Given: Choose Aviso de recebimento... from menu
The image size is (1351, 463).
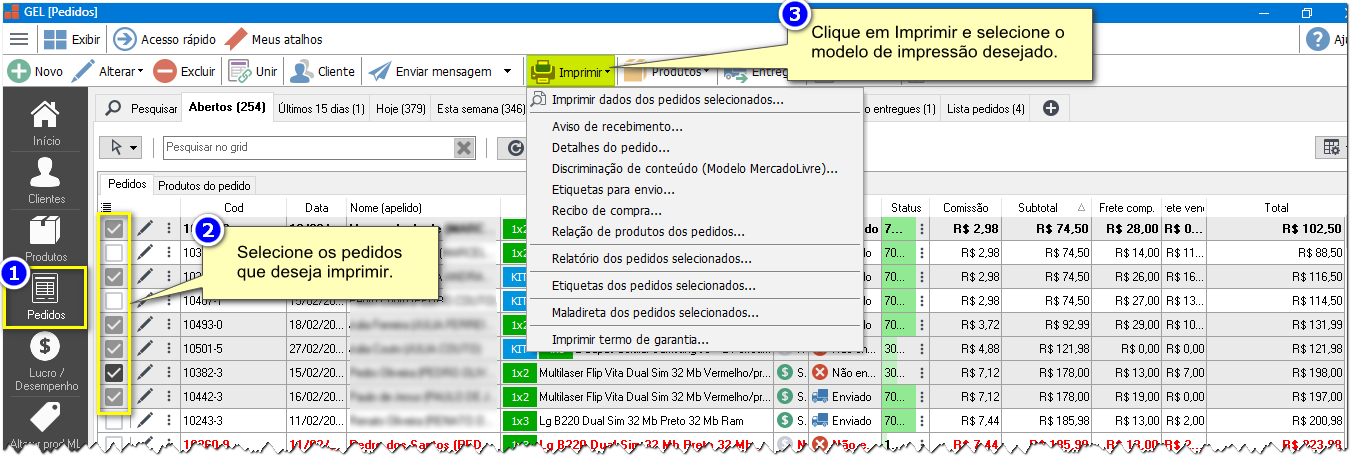Looking at the screenshot, I should click(x=617, y=127).
